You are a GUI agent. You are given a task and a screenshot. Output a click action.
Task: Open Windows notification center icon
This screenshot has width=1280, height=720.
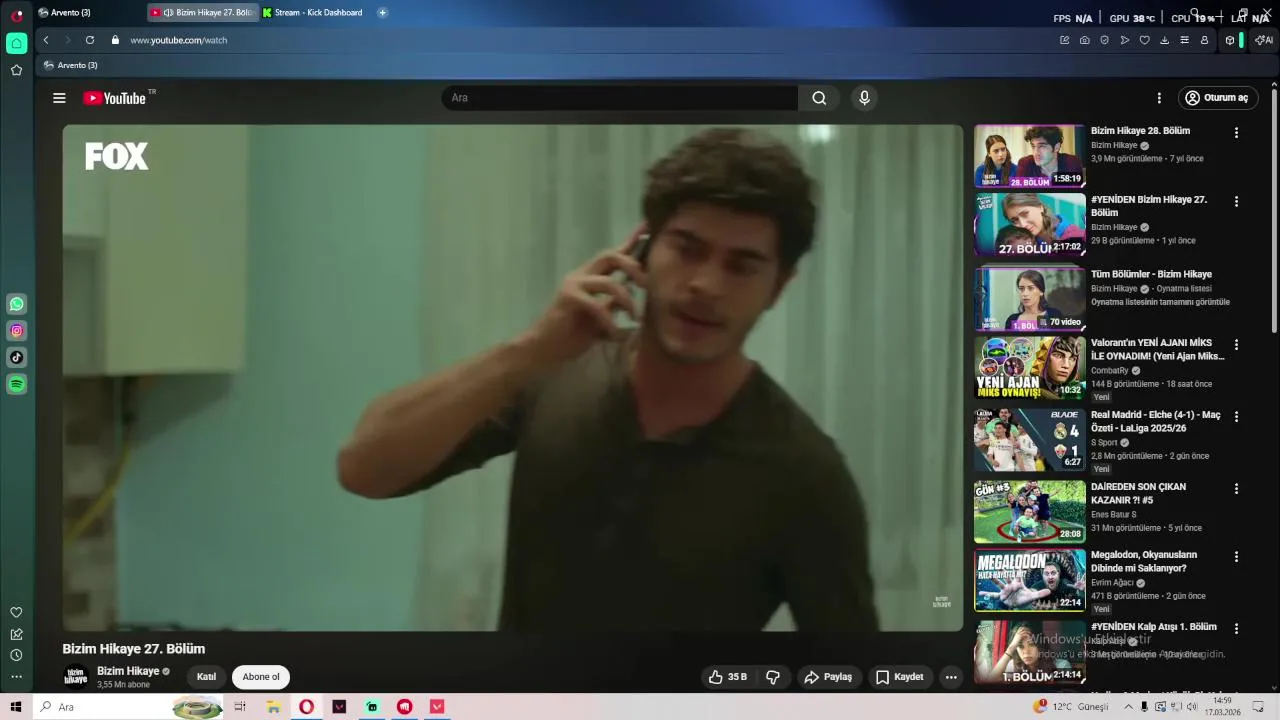click(x=1258, y=707)
